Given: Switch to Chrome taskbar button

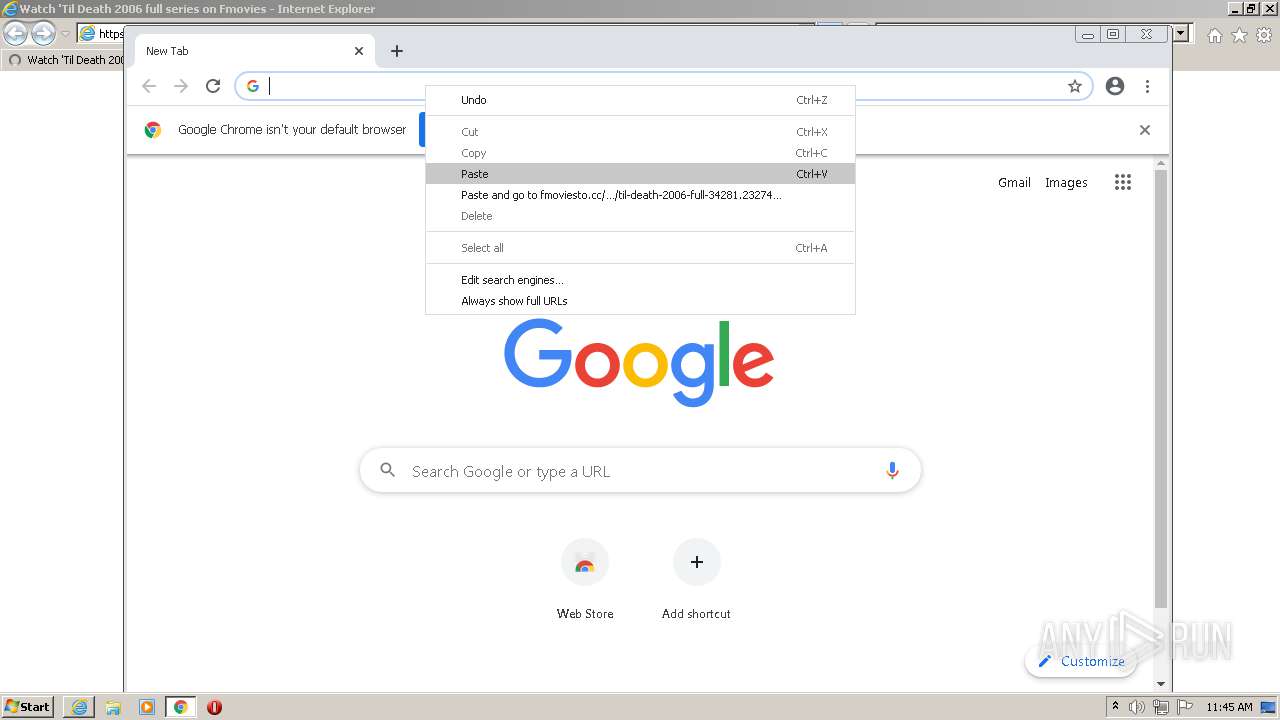Looking at the screenshot, I should 180,707.
